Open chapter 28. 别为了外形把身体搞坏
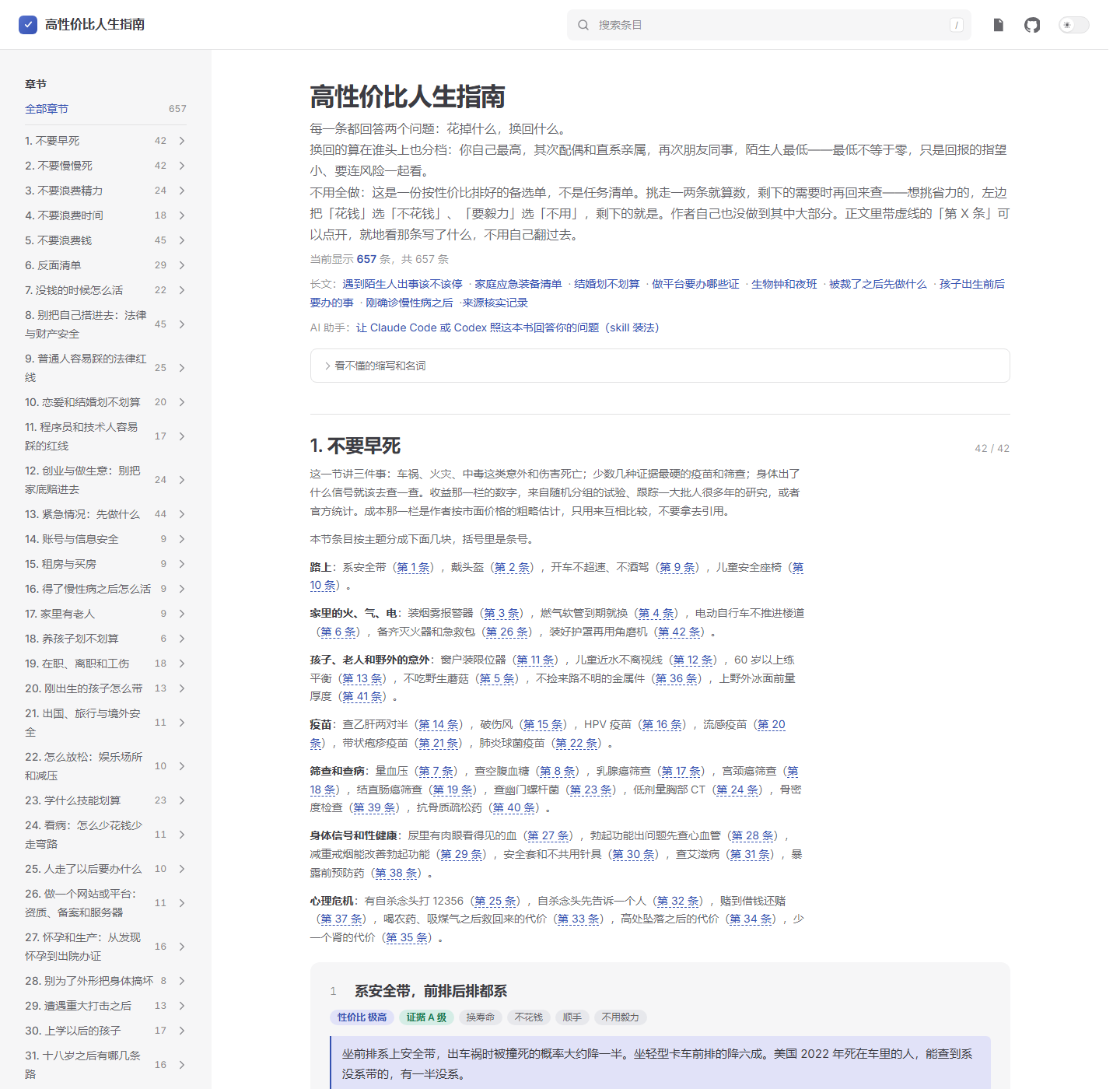 89,981
